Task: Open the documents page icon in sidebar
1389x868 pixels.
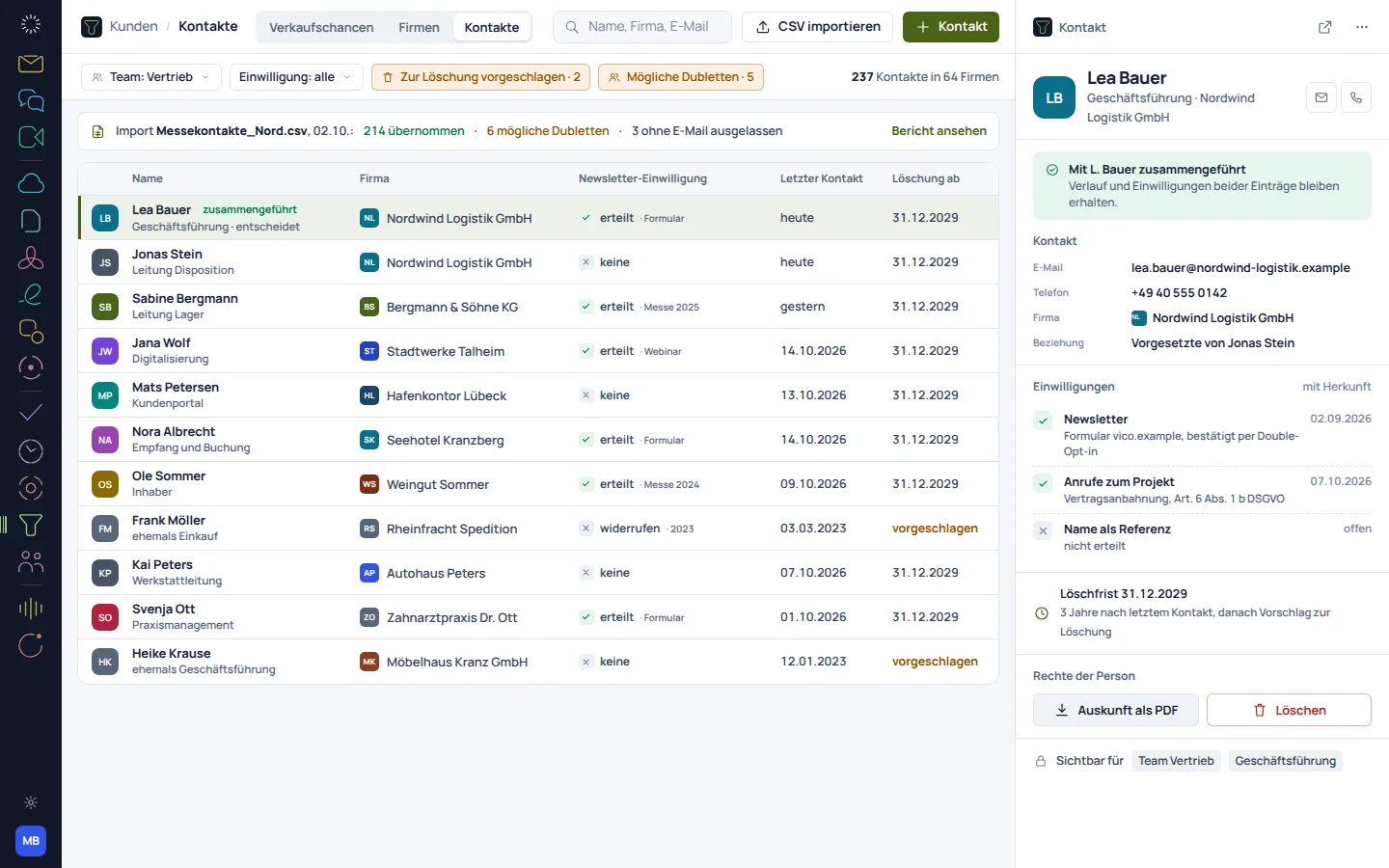Action: click(31, 220)
